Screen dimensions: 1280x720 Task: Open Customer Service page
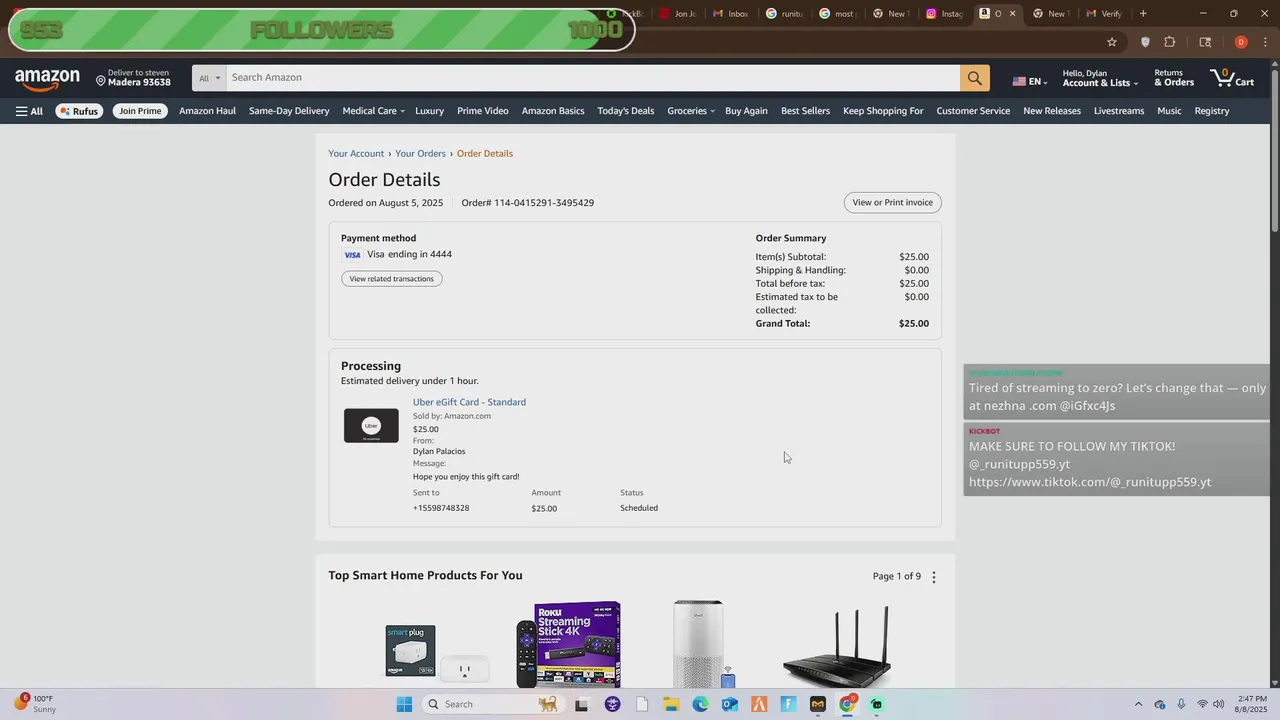973,111
